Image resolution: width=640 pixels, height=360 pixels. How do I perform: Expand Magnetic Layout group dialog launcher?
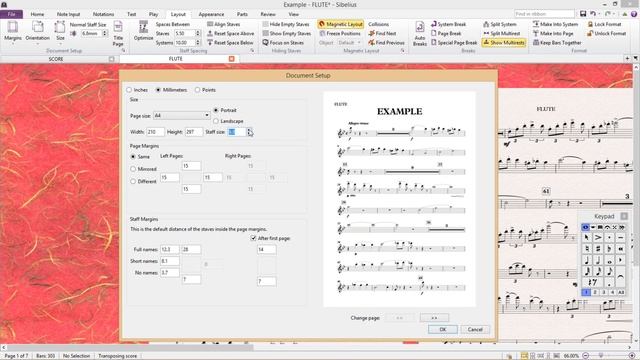402,51
